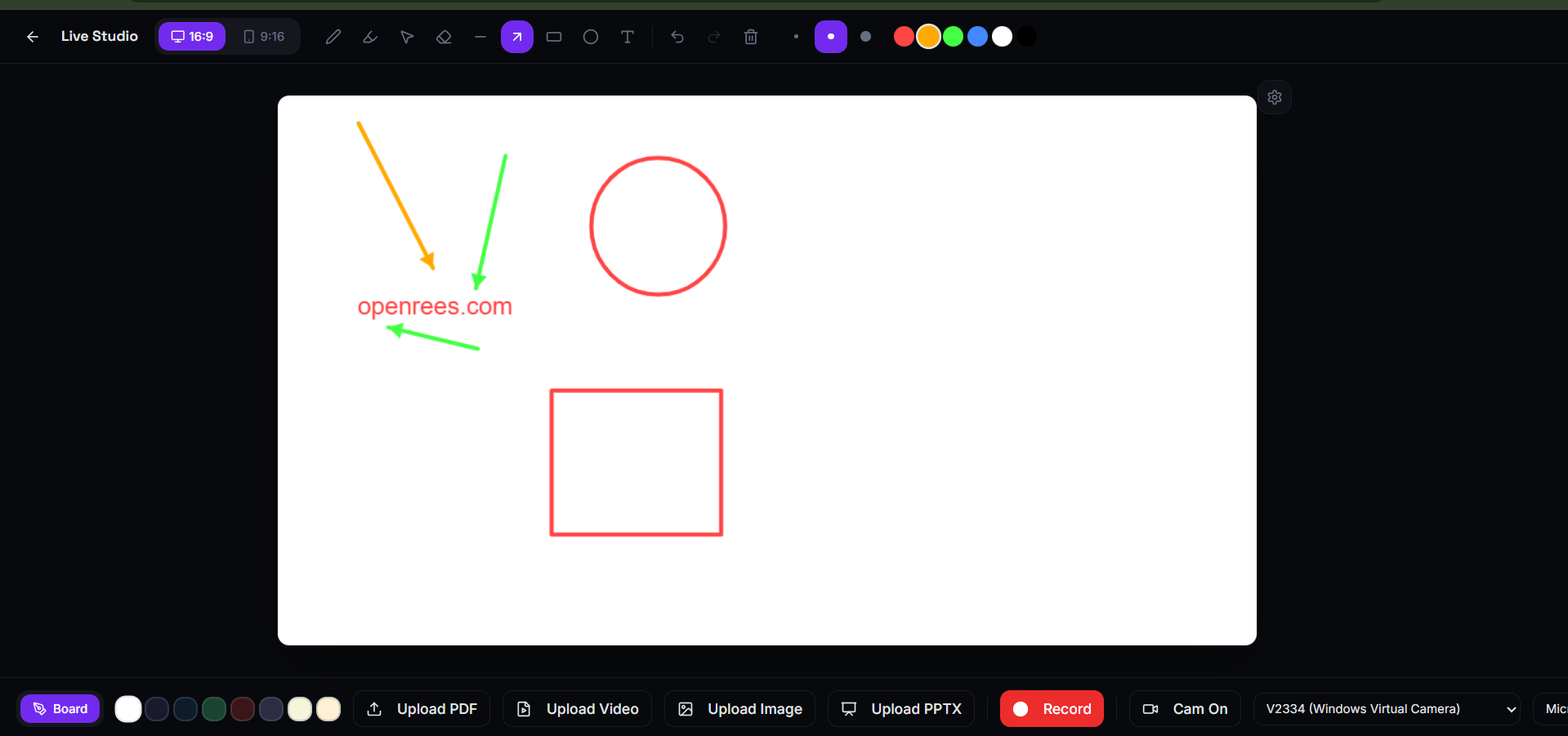Switch to 16:9 aspect ratio
This screenshot has height=736, width=1568.
pos(192,37)
